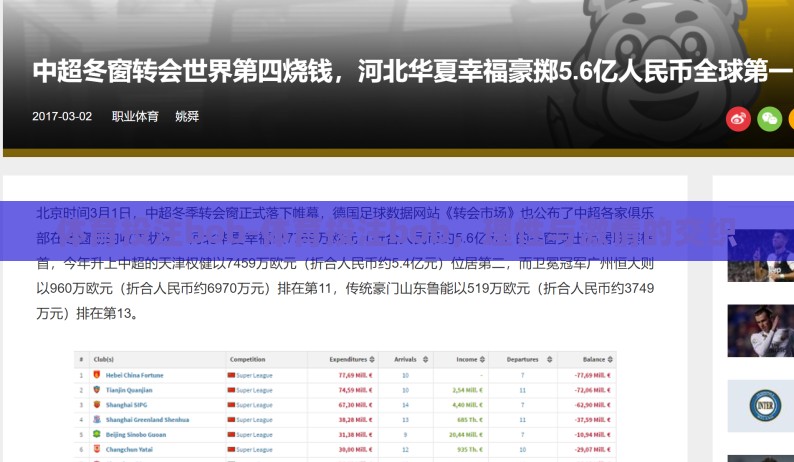Open the Shanghai Greenland Shenhua club link
This screenshot has height=462, width=794.
[x=147, y=419]
